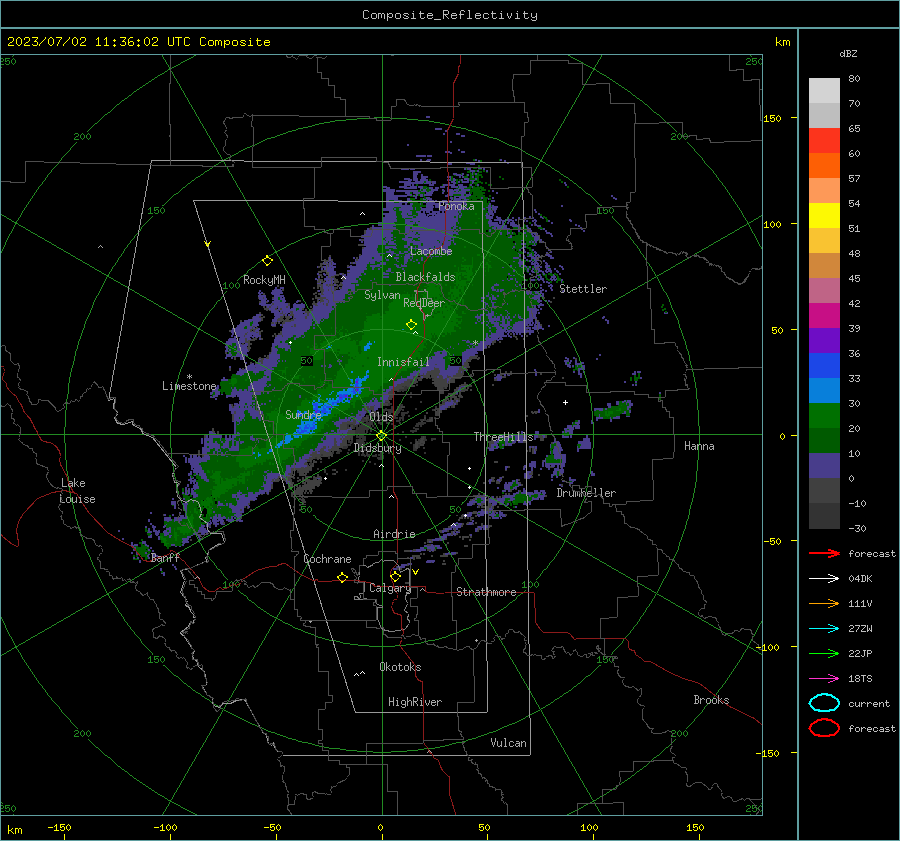Click the Calgary city label
Viewport: 900px width, 841px height.
390,588
